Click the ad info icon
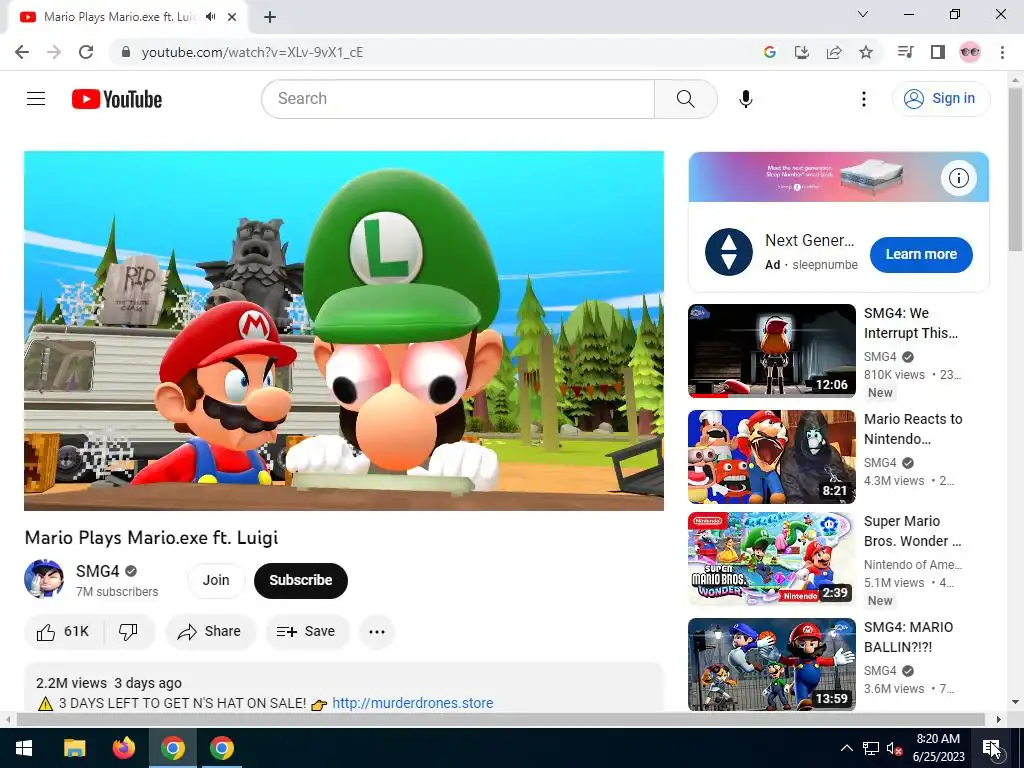 click(958, 178)
